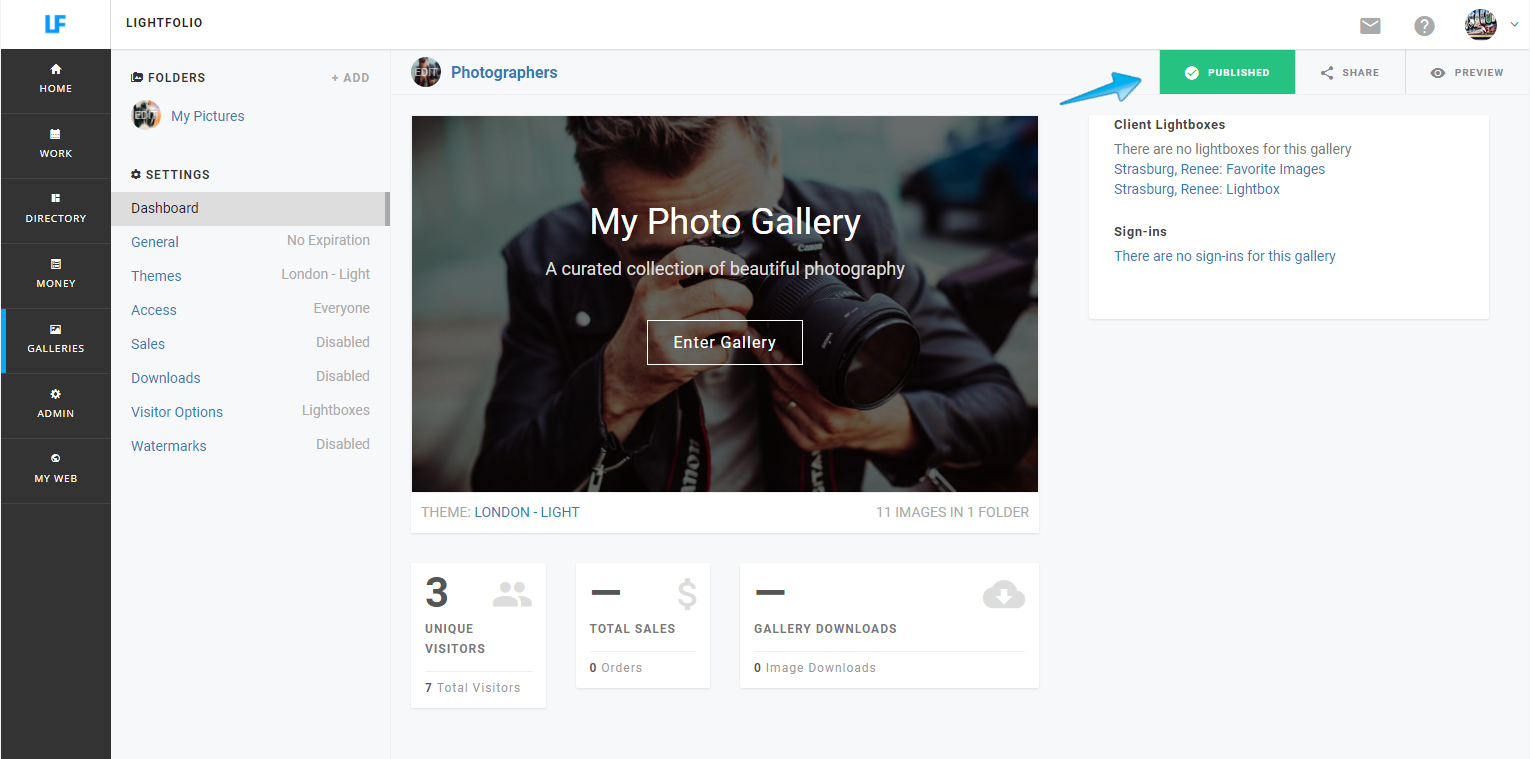Open the mail envelope icon

click(1370, 26)
